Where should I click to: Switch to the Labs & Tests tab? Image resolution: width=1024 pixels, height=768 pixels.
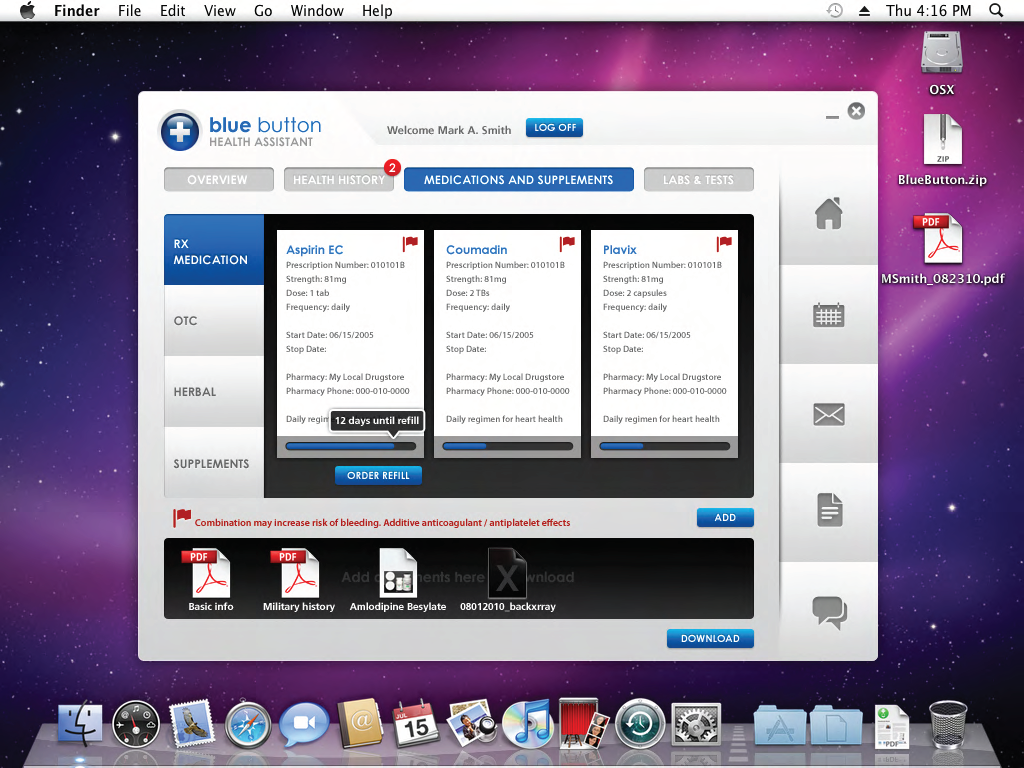[698, 180]
